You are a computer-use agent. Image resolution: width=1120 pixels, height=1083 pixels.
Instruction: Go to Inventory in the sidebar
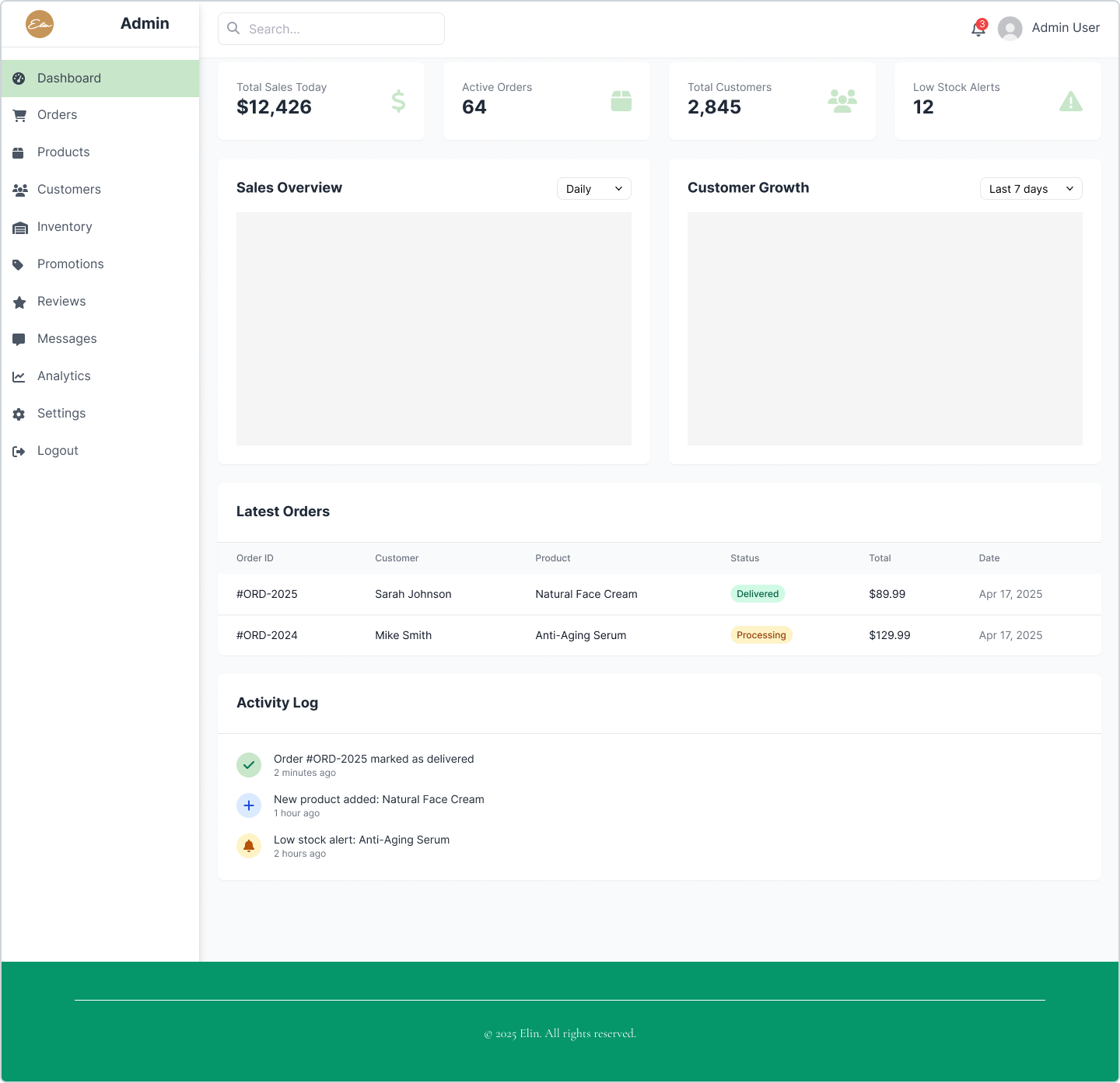65,227
